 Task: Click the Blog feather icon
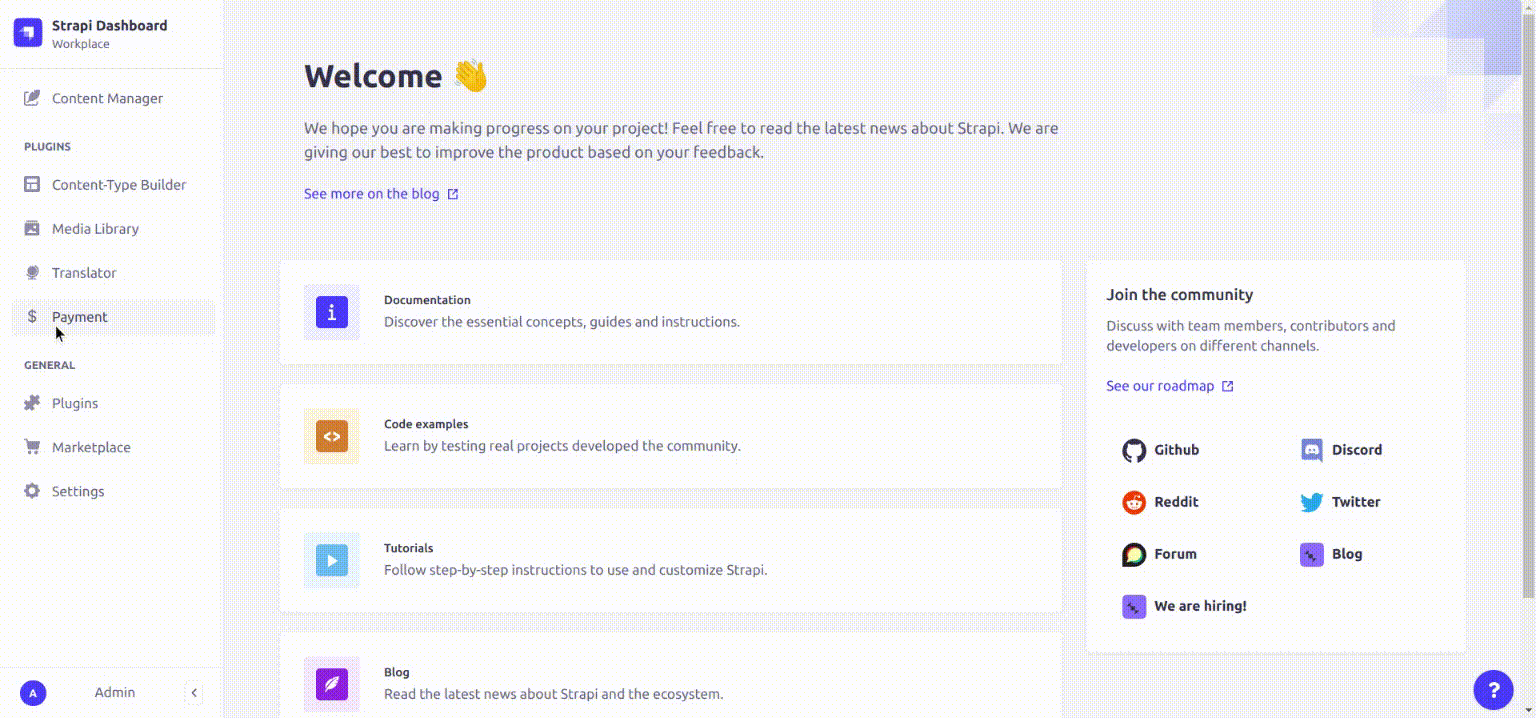point(332,684)
